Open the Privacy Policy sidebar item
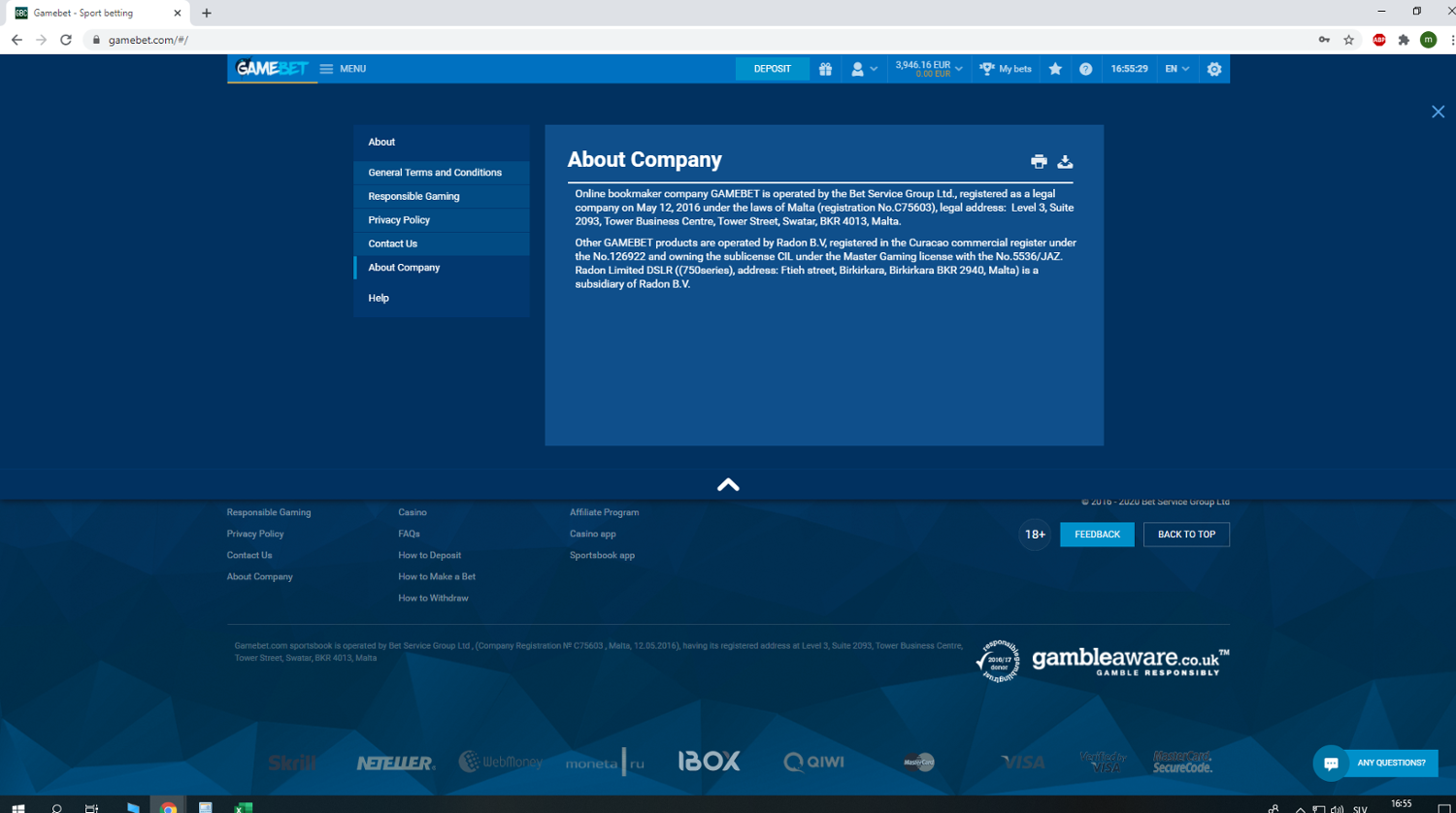Screen dimensions: 1456x813 click(x=399, y=220)
